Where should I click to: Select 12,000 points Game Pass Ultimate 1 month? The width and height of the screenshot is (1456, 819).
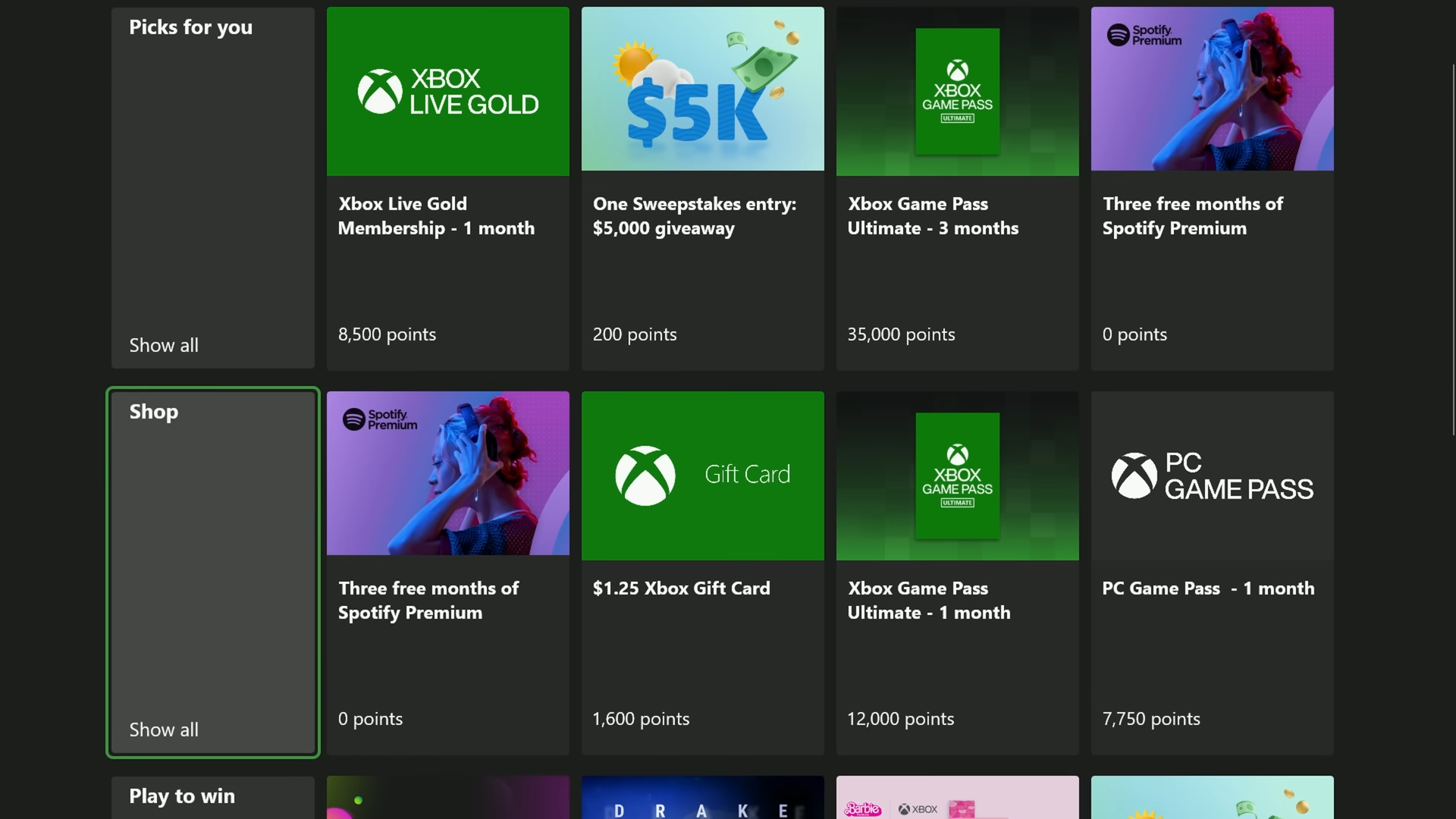(900, 719)
